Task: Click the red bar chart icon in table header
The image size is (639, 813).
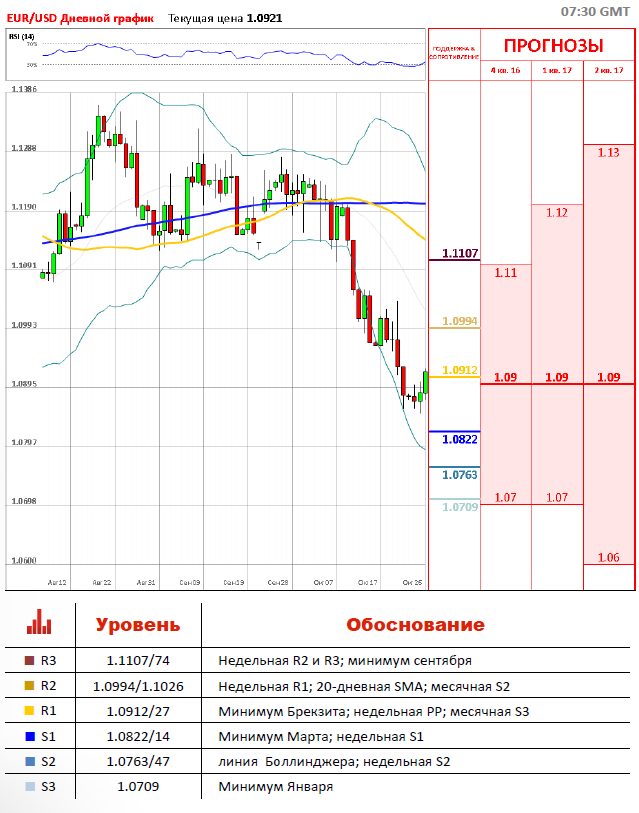Action: tap(39, 623)
